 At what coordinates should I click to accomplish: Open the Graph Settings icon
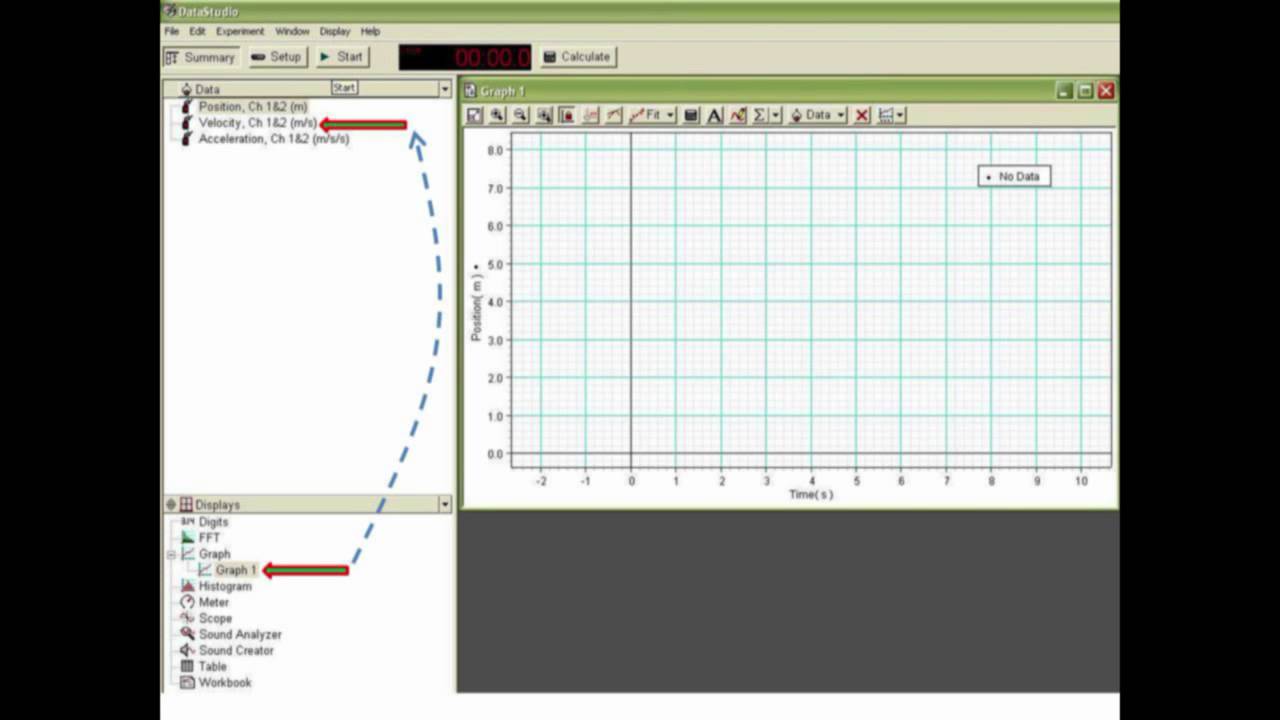885,115
